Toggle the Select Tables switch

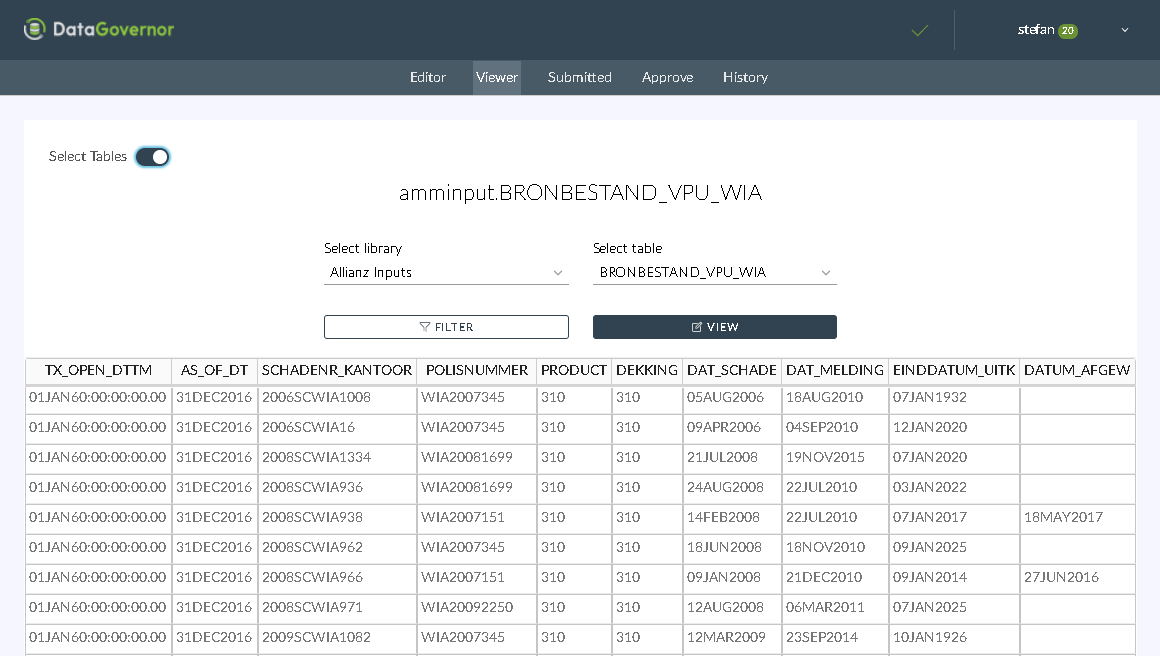click(x=153, y=157)
